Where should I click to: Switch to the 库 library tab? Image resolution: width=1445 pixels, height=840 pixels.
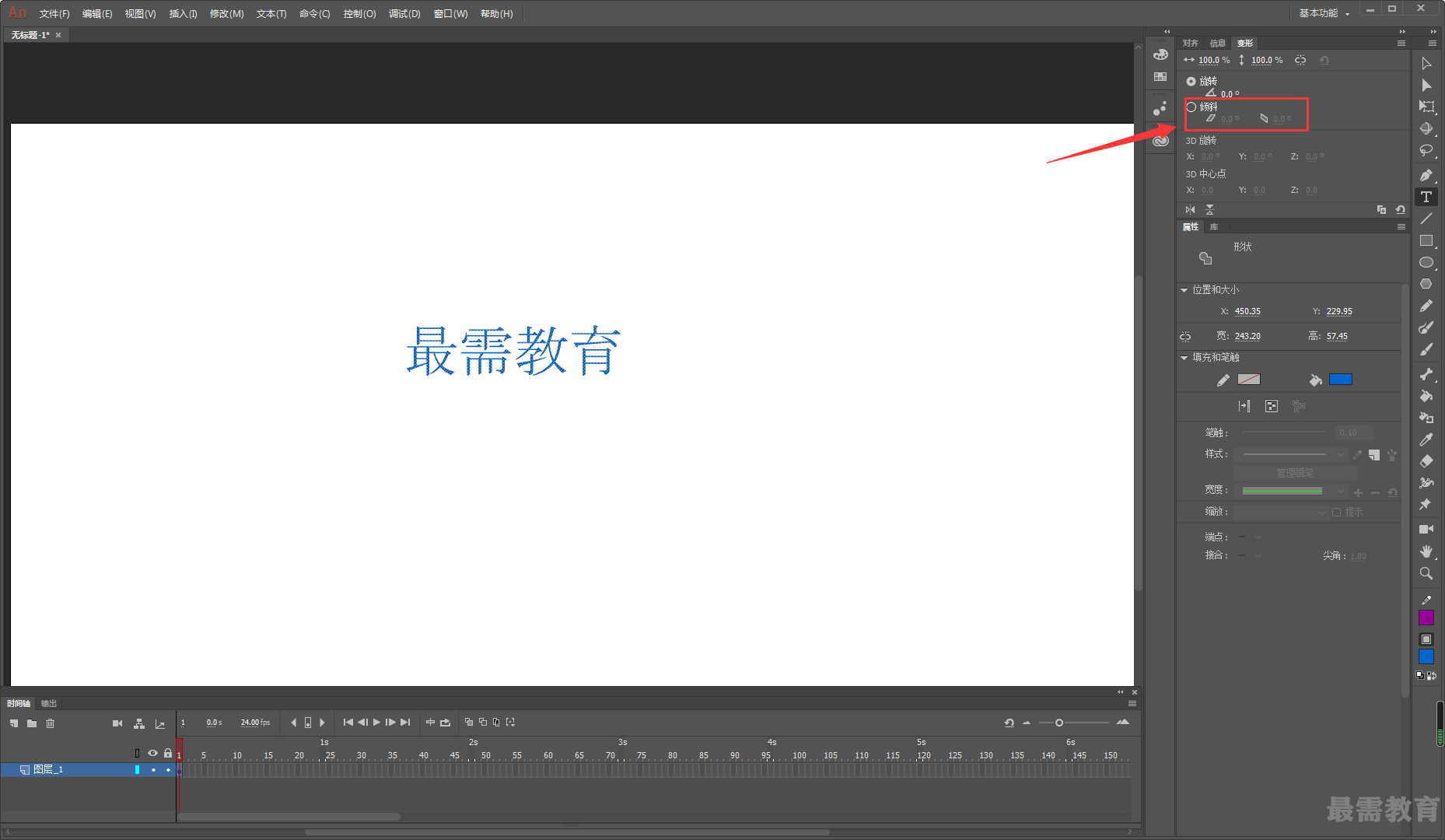(x=1214, y=227)
